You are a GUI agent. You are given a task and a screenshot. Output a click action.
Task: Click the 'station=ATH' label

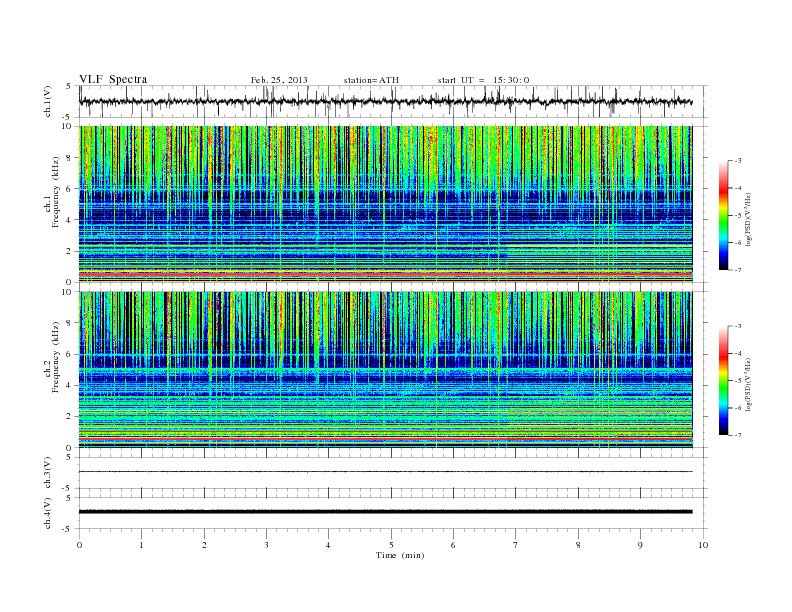[371, 80]
